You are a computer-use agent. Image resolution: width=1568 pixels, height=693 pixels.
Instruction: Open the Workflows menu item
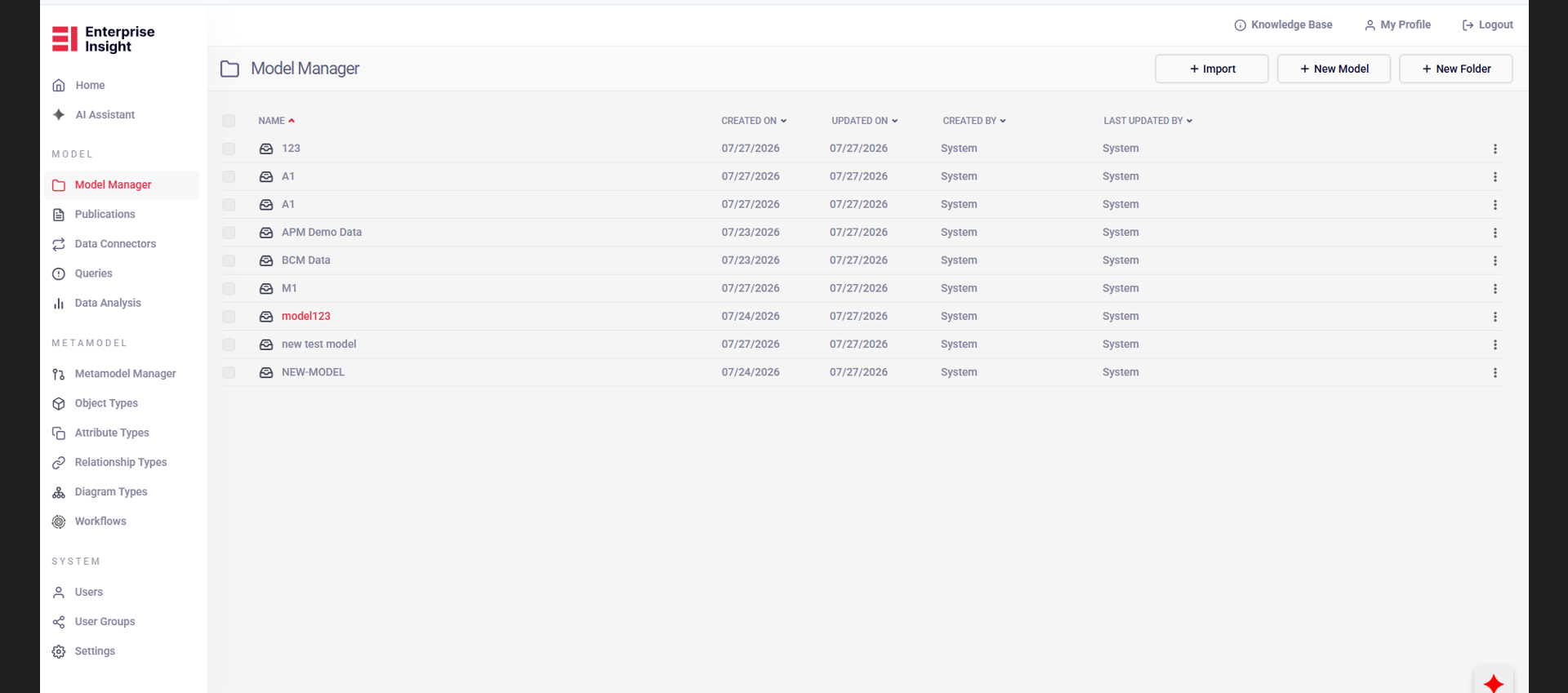click(100, 522)
